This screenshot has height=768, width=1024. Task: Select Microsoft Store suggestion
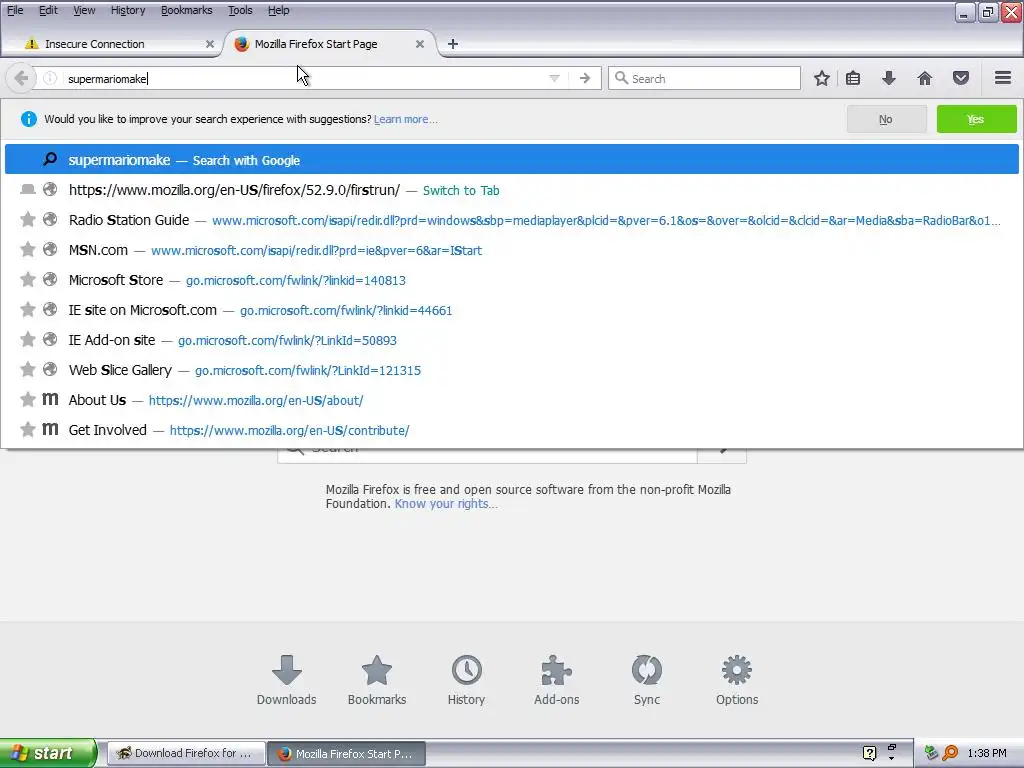click(511, 280)
